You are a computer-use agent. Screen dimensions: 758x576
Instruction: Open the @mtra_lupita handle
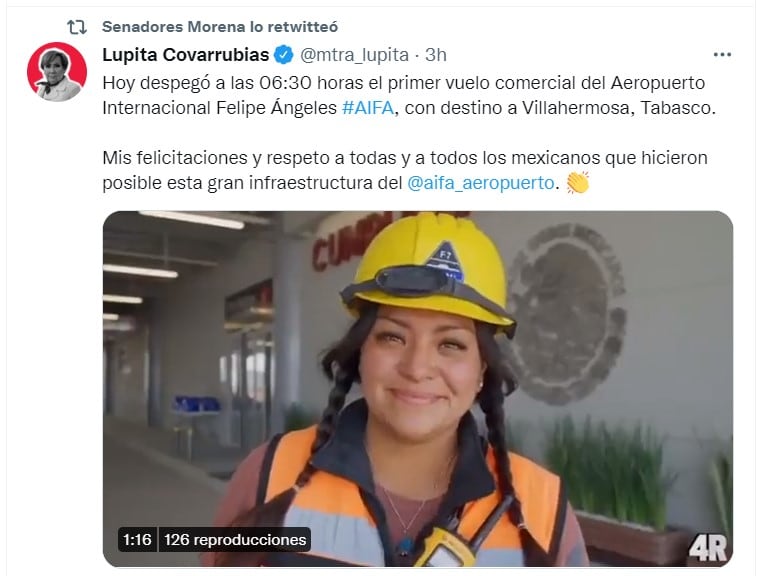coord(354,55)
